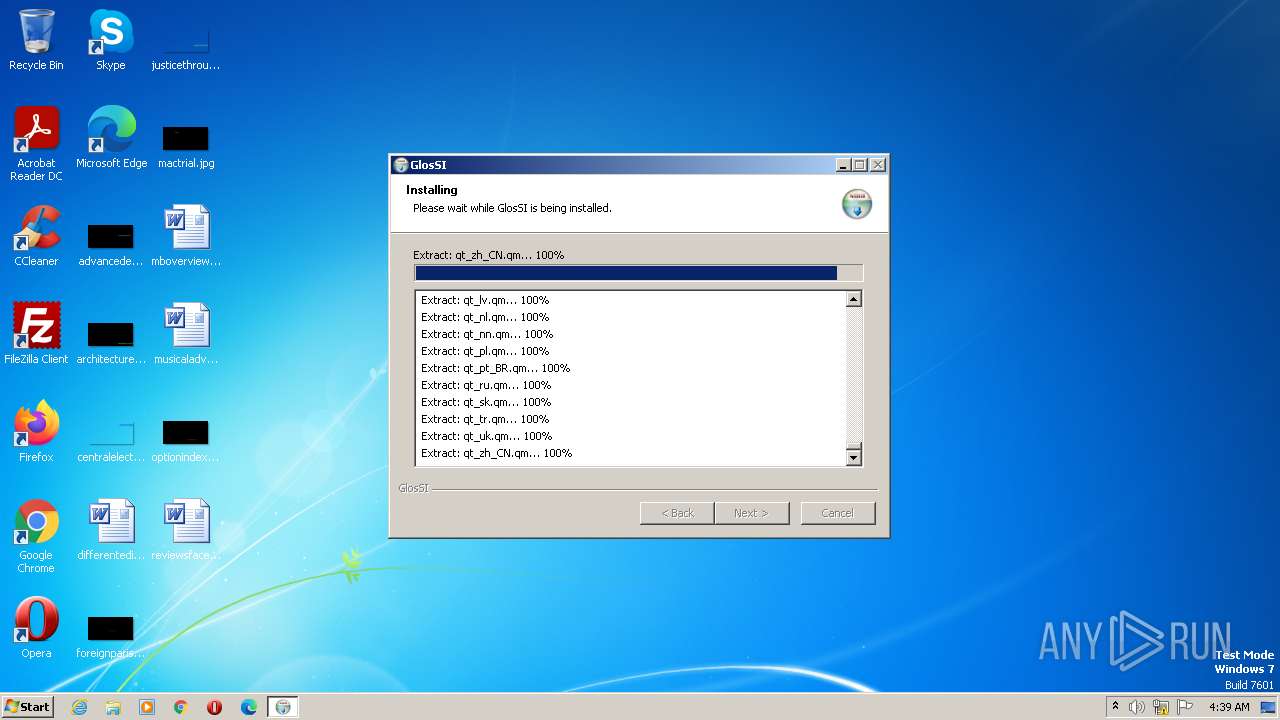Open Windows Explorer from the taskbar

coord(113,707)
